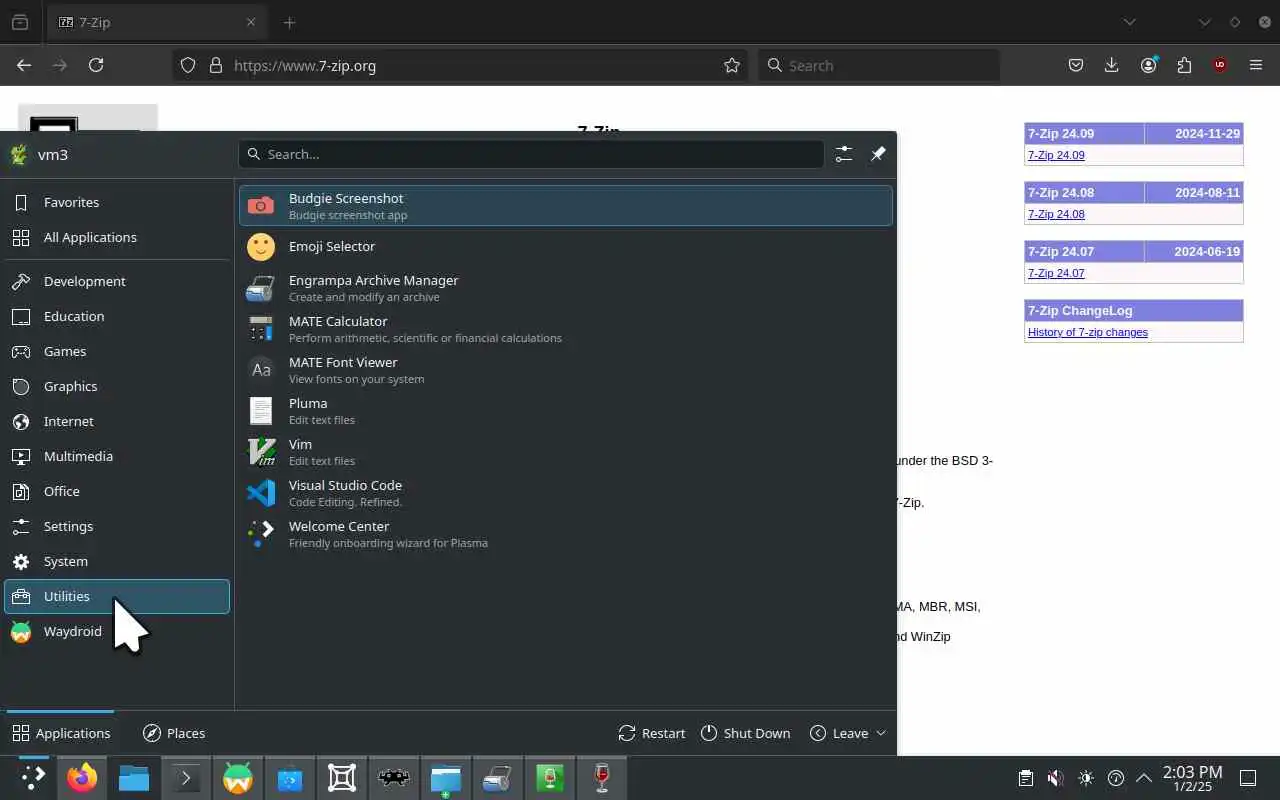Click the wine glass taskbar icon

pos(602,778)
